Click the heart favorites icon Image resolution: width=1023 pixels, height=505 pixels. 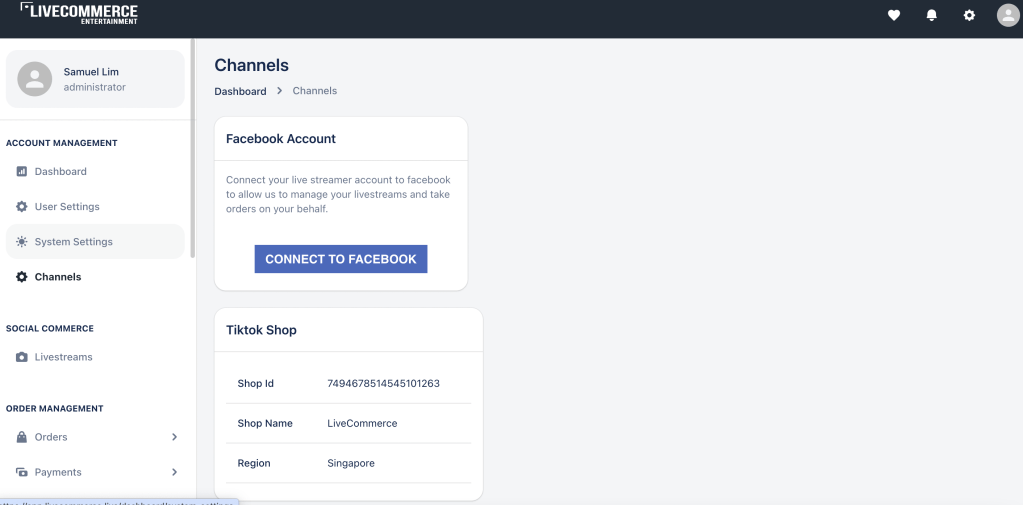click(x=894, y=15)
